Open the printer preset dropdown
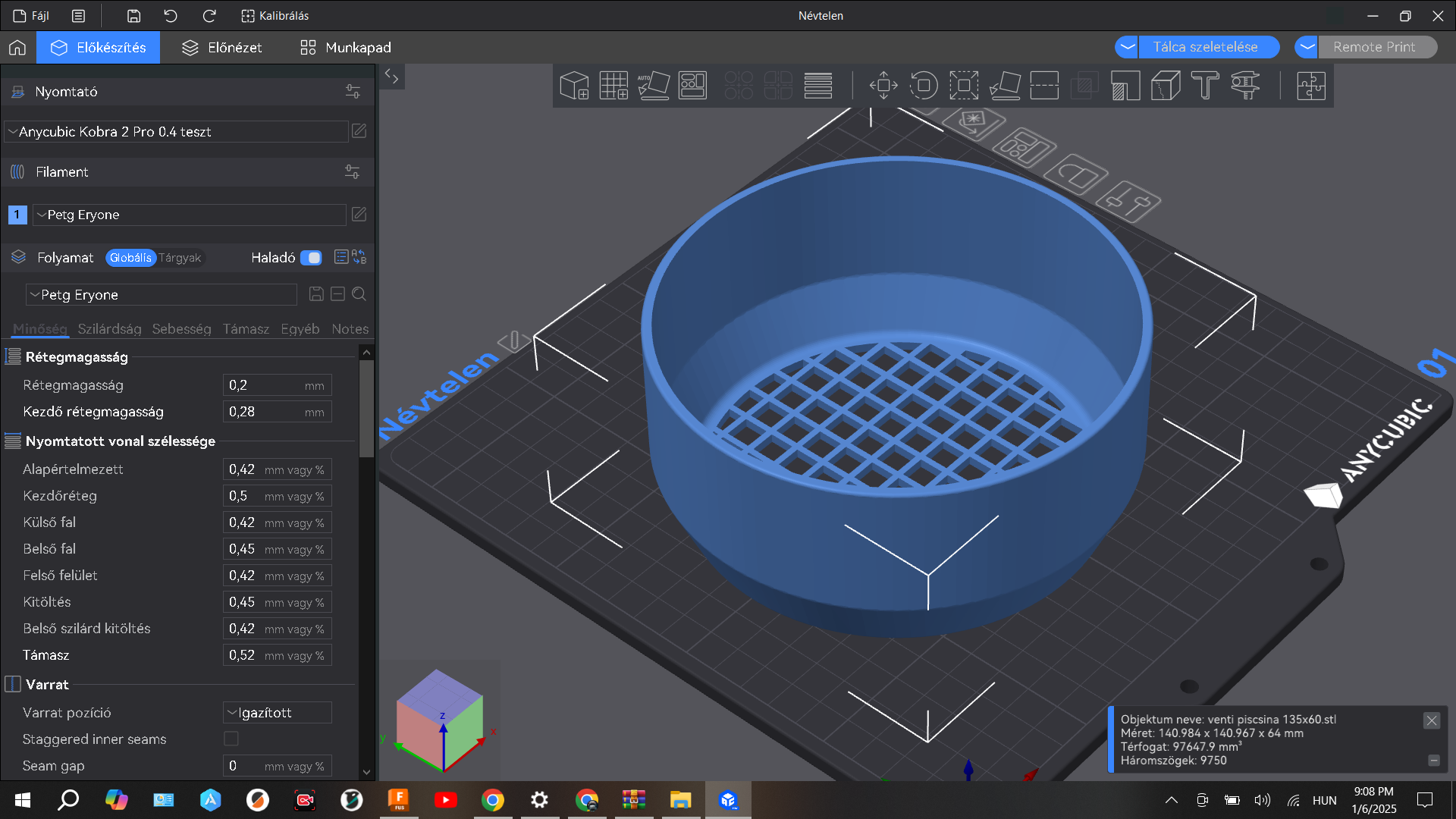 coord(176,131)
